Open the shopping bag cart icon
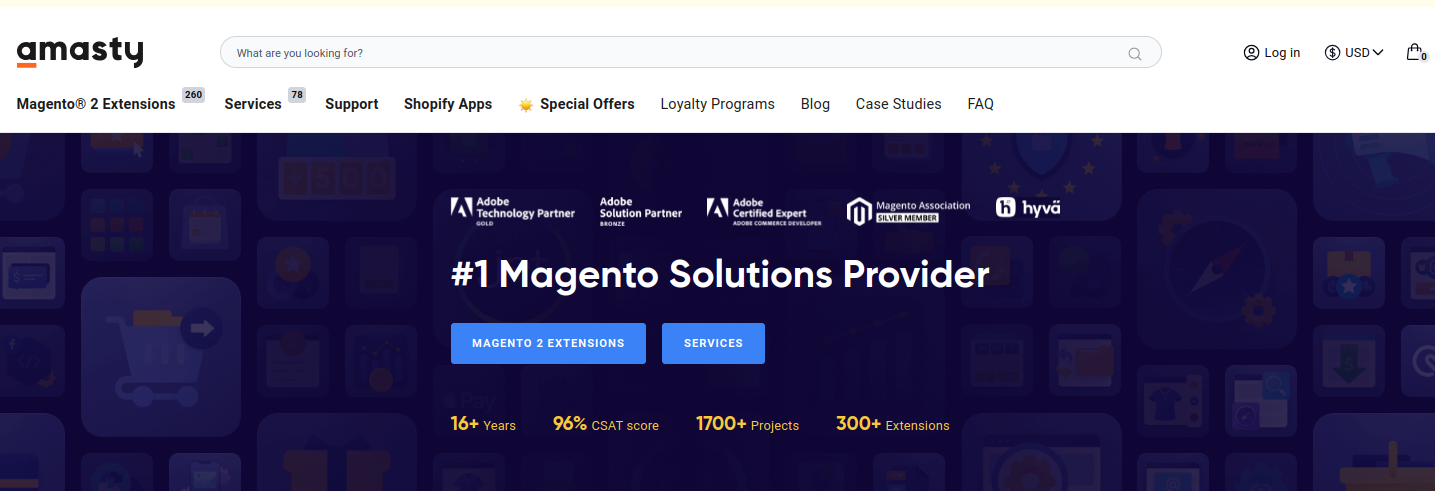This screenshot has height=491, width=1435. 1415,52
